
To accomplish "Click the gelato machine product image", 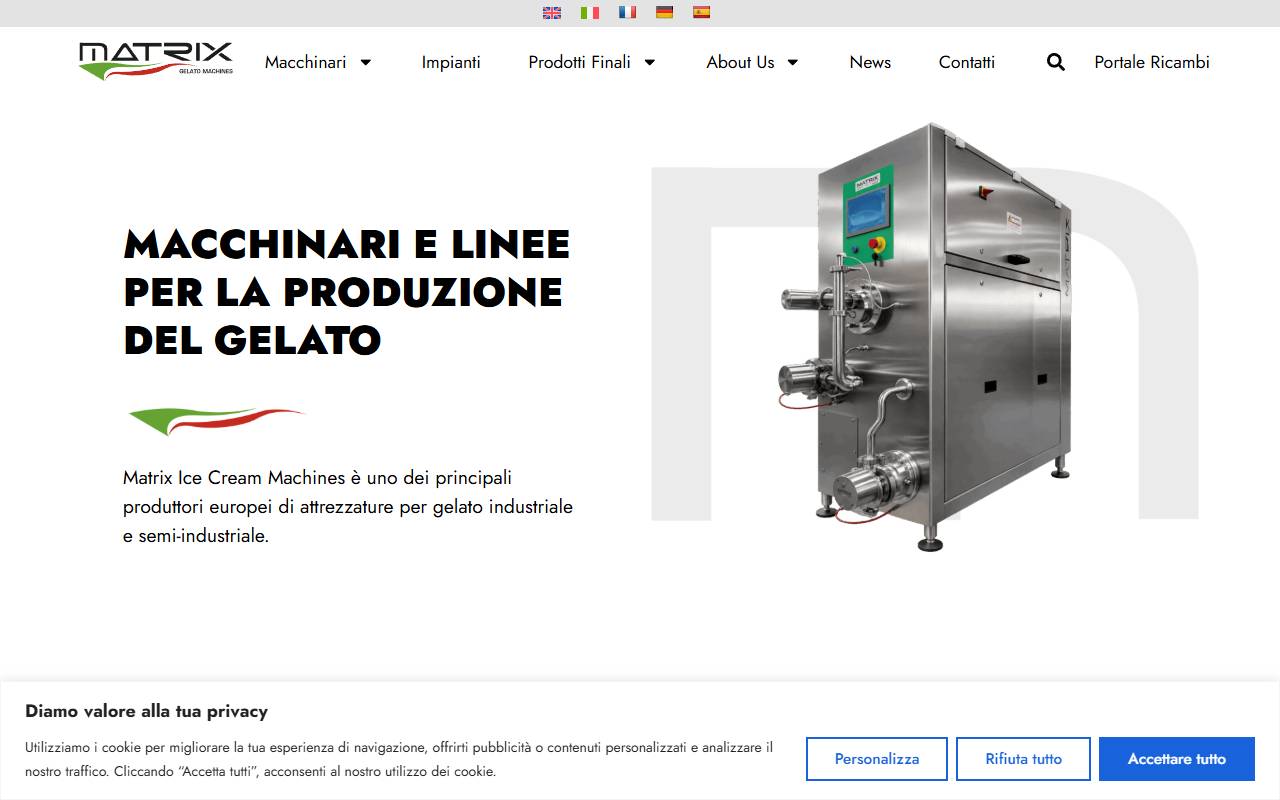I will click(925, 337).
